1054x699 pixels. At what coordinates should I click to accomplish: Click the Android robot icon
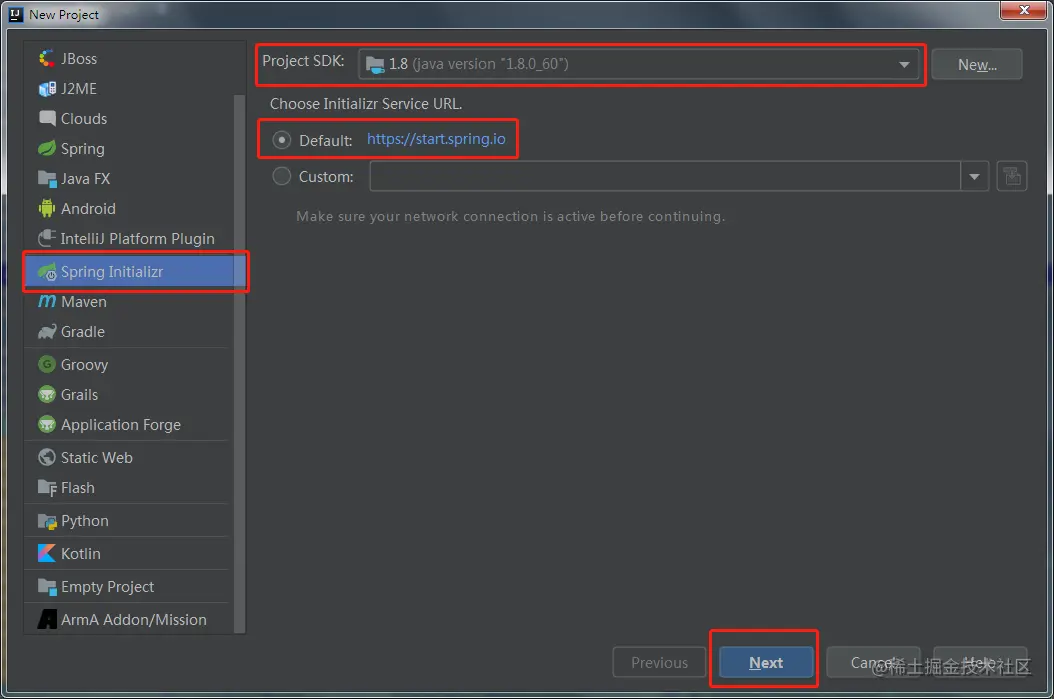[x=46, y=208]
